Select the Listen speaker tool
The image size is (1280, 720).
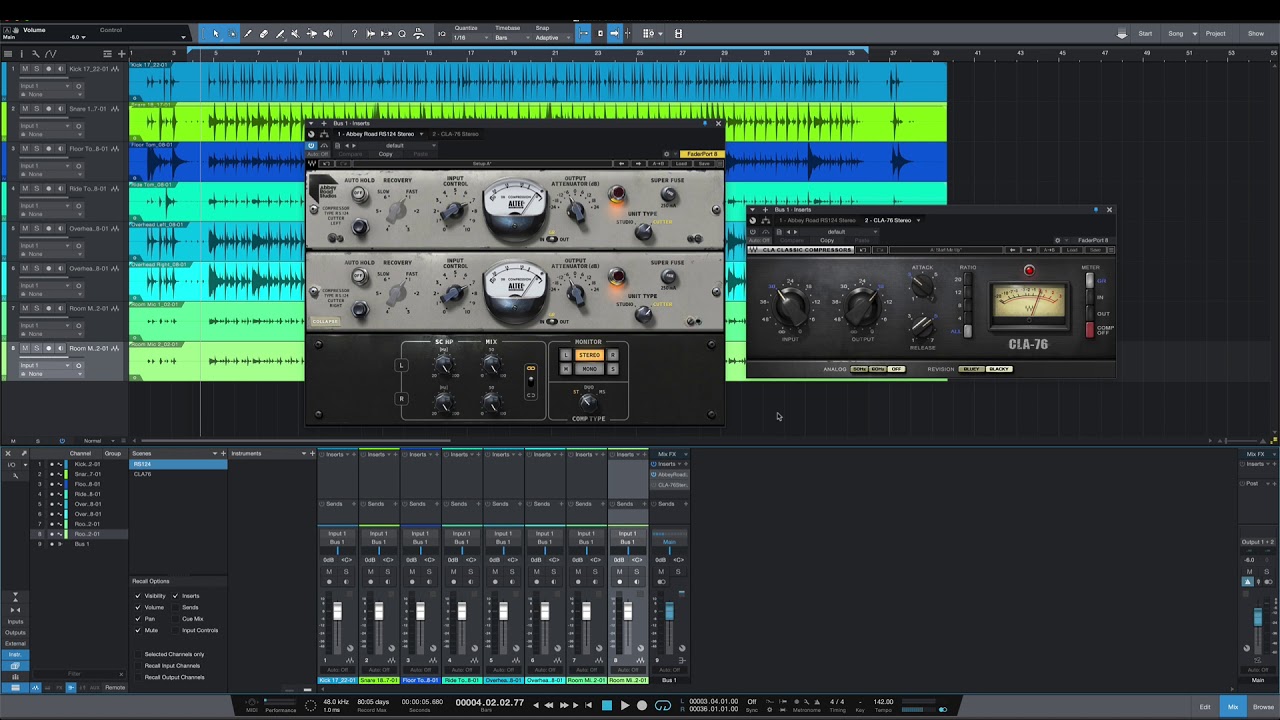pyautogui.click(x=328, y=34)
